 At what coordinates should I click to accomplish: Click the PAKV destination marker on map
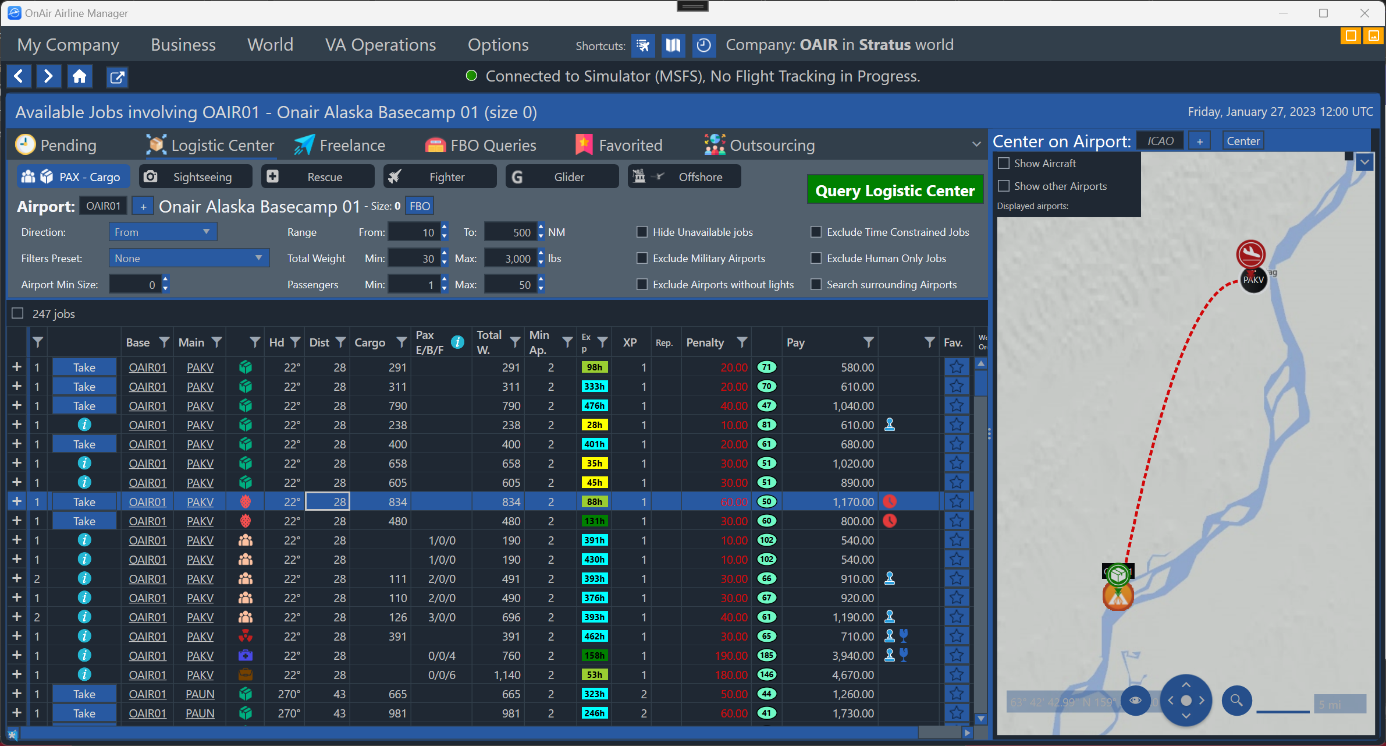1252,281
